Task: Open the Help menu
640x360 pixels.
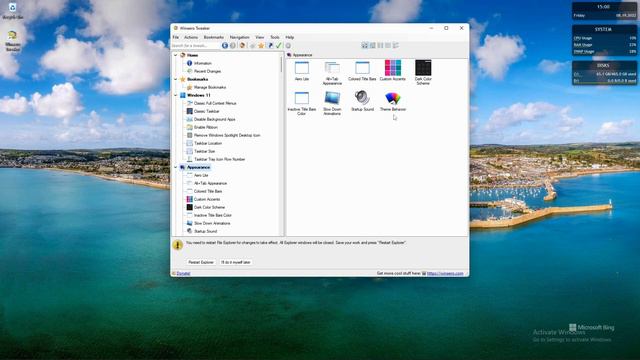Action: [289, 37]
